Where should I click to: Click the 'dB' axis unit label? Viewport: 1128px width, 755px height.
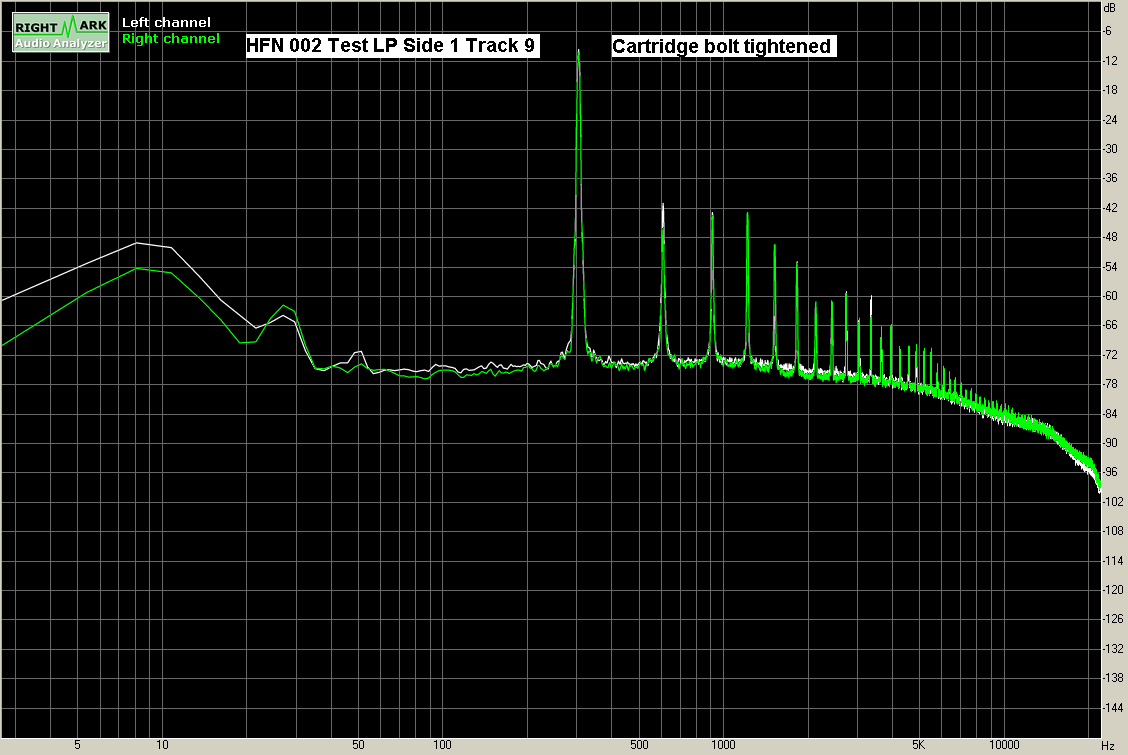pyautogui.click(x=1109, y=8)
